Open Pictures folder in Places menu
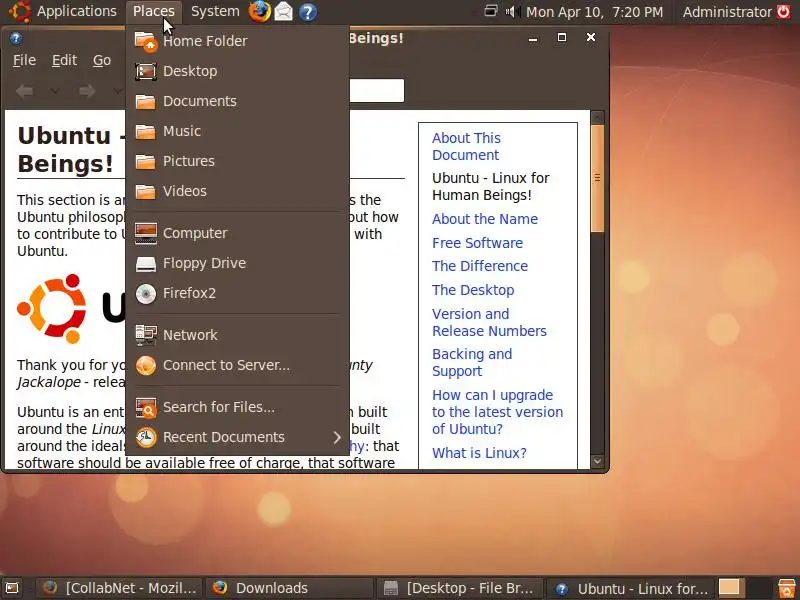This screenshot has height=600, width=800. 237,161
